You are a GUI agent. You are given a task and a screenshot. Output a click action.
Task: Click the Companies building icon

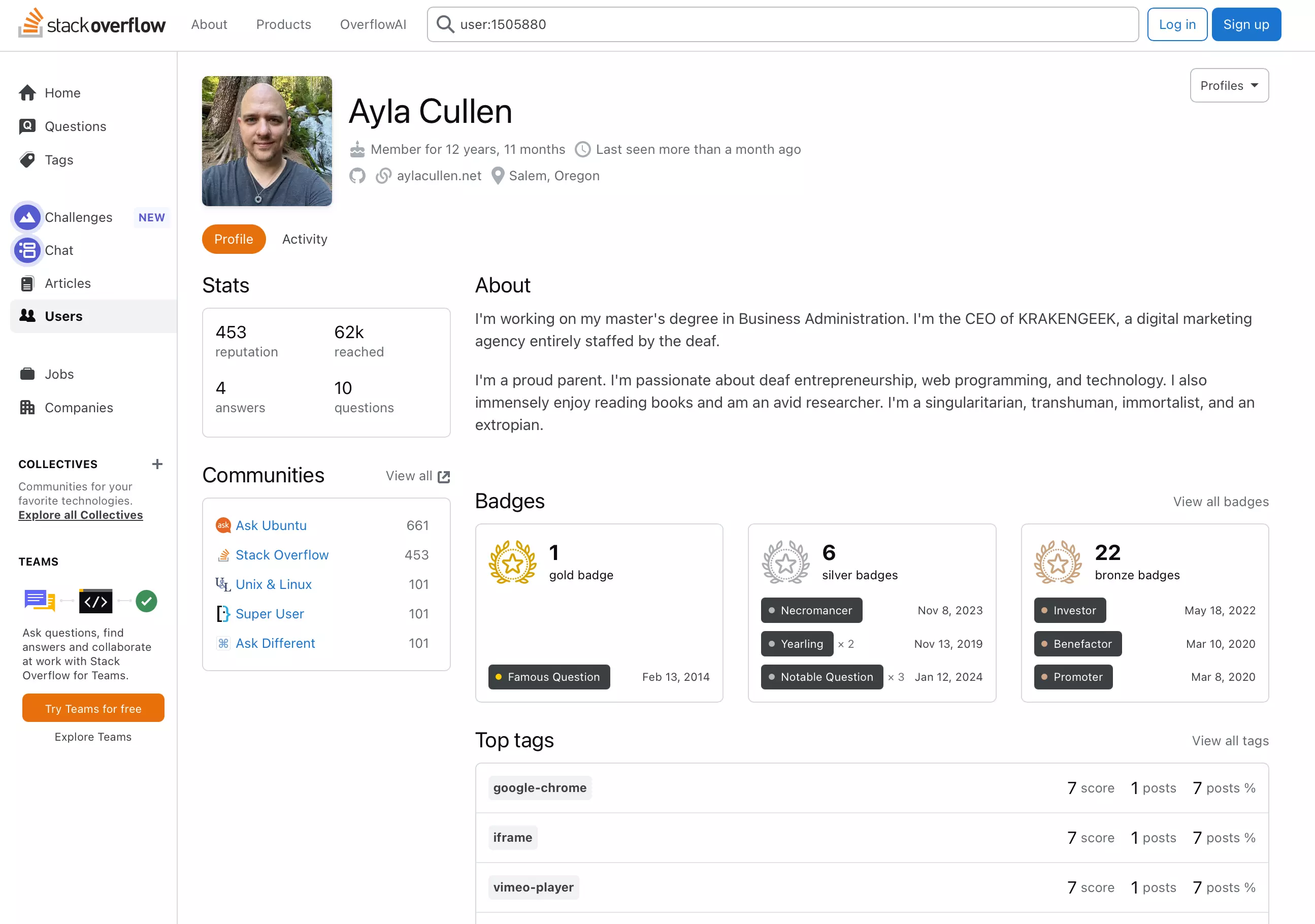[27, 407]
